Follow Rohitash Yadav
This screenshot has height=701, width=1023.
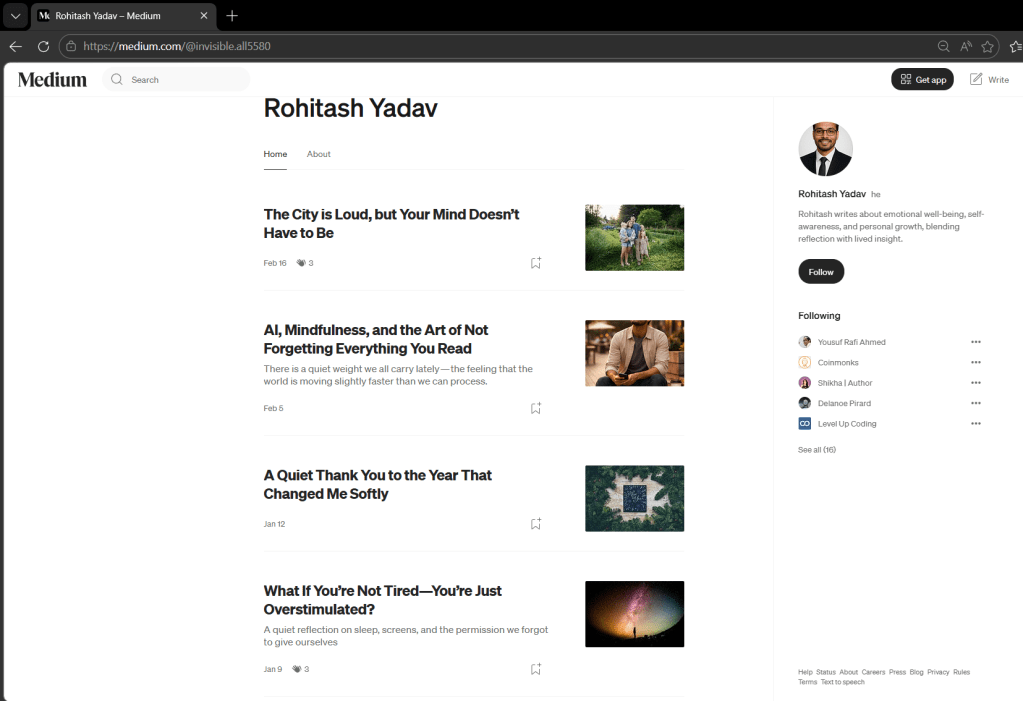(x=821, y=272)
